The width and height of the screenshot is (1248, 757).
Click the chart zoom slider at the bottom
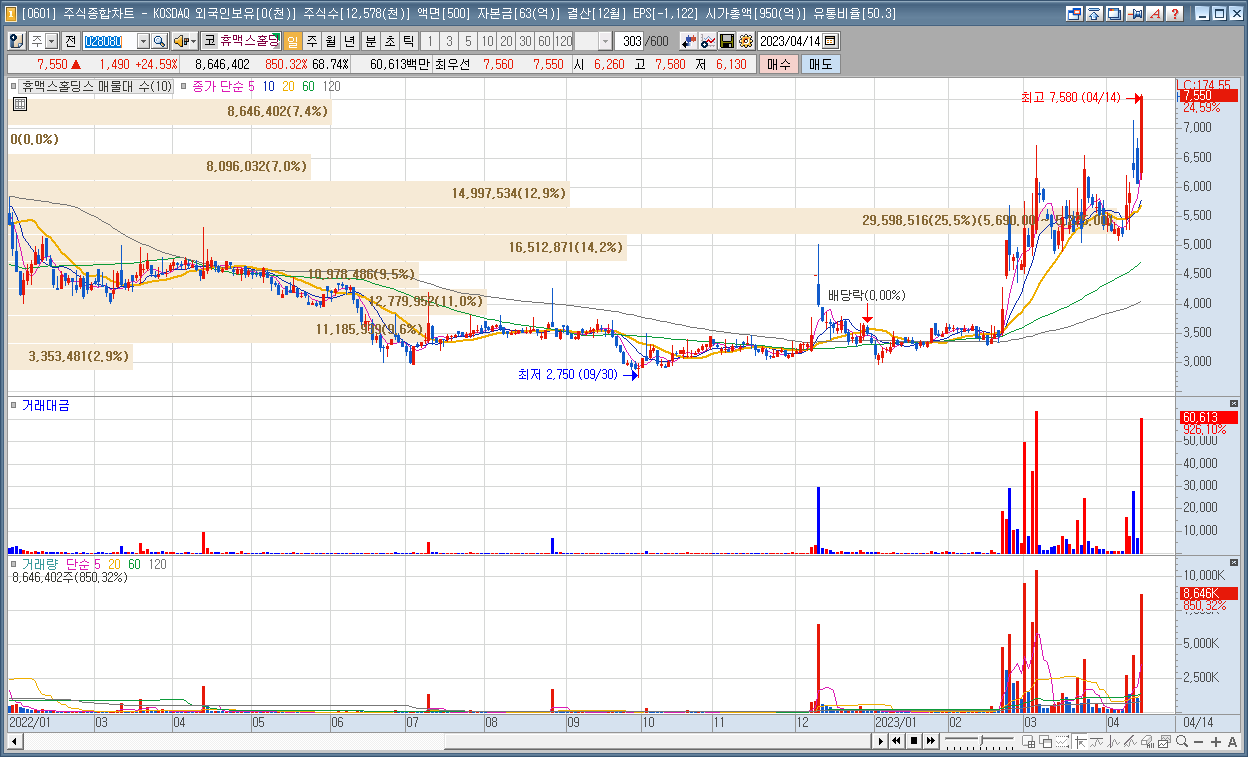[x=980, y=741]
